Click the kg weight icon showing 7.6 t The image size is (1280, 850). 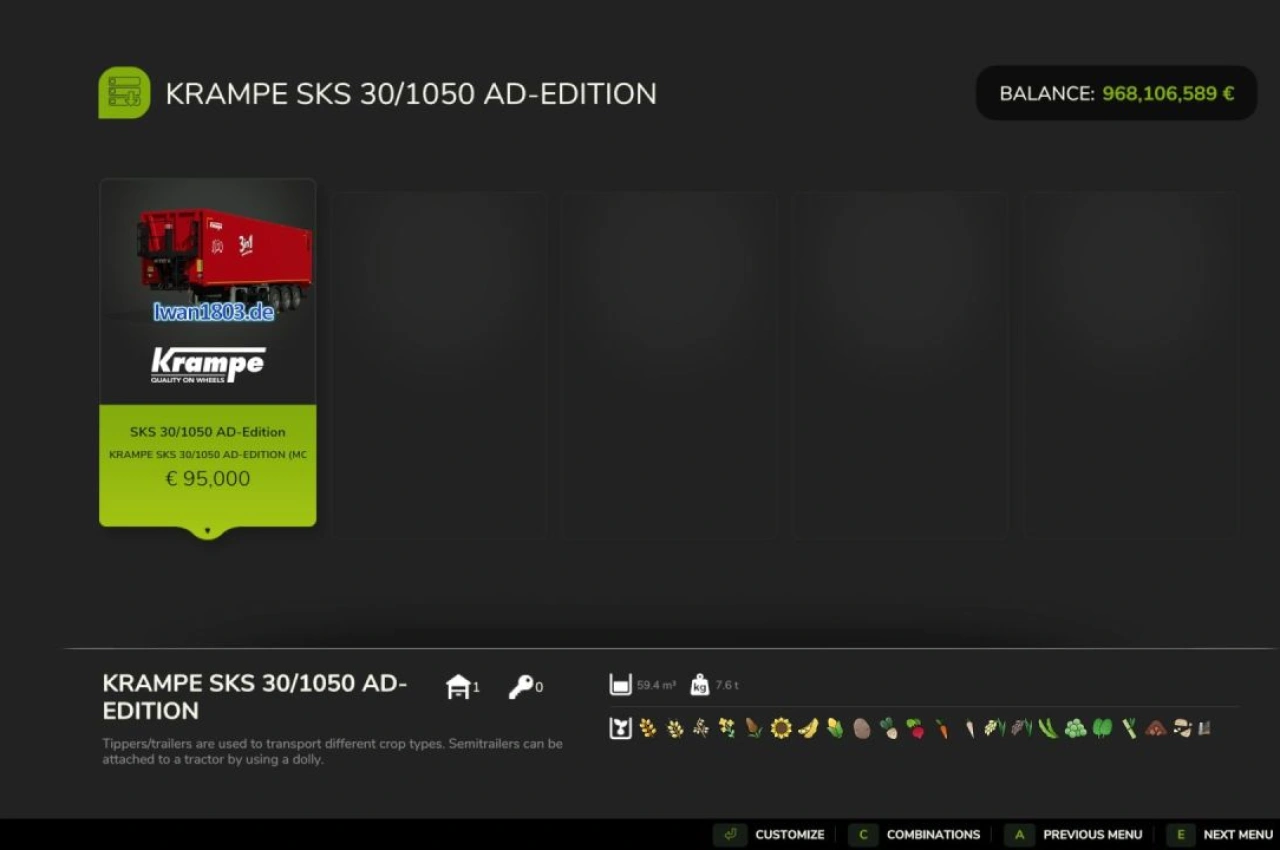pyautogui.click(x=698, y=684)
